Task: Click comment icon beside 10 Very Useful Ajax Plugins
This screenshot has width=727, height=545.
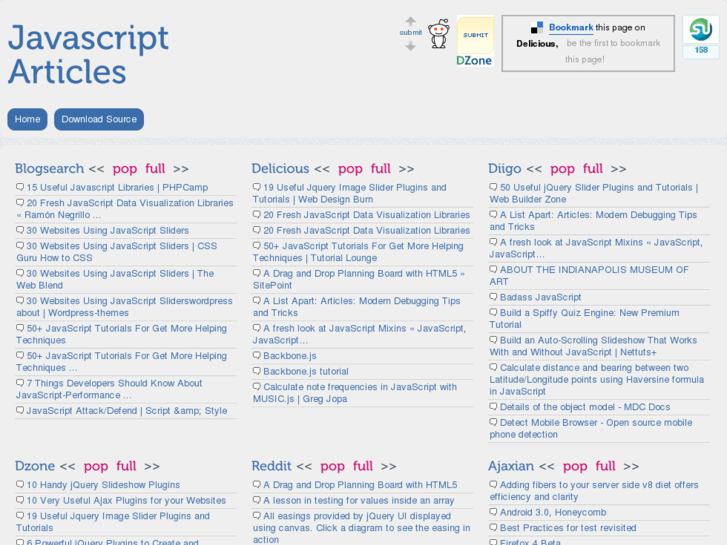Action: pos(20,500)
